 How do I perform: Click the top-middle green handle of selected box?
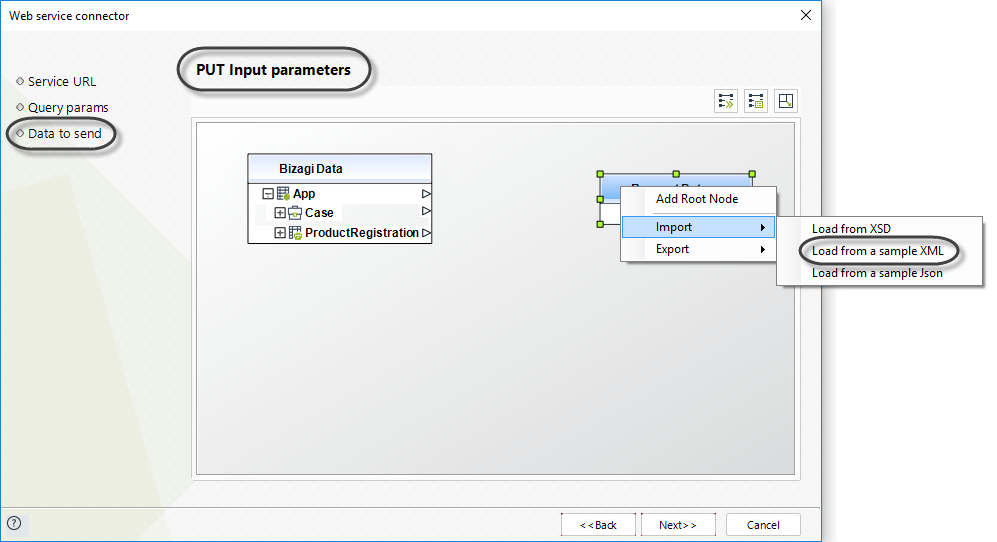pos(676,174)
